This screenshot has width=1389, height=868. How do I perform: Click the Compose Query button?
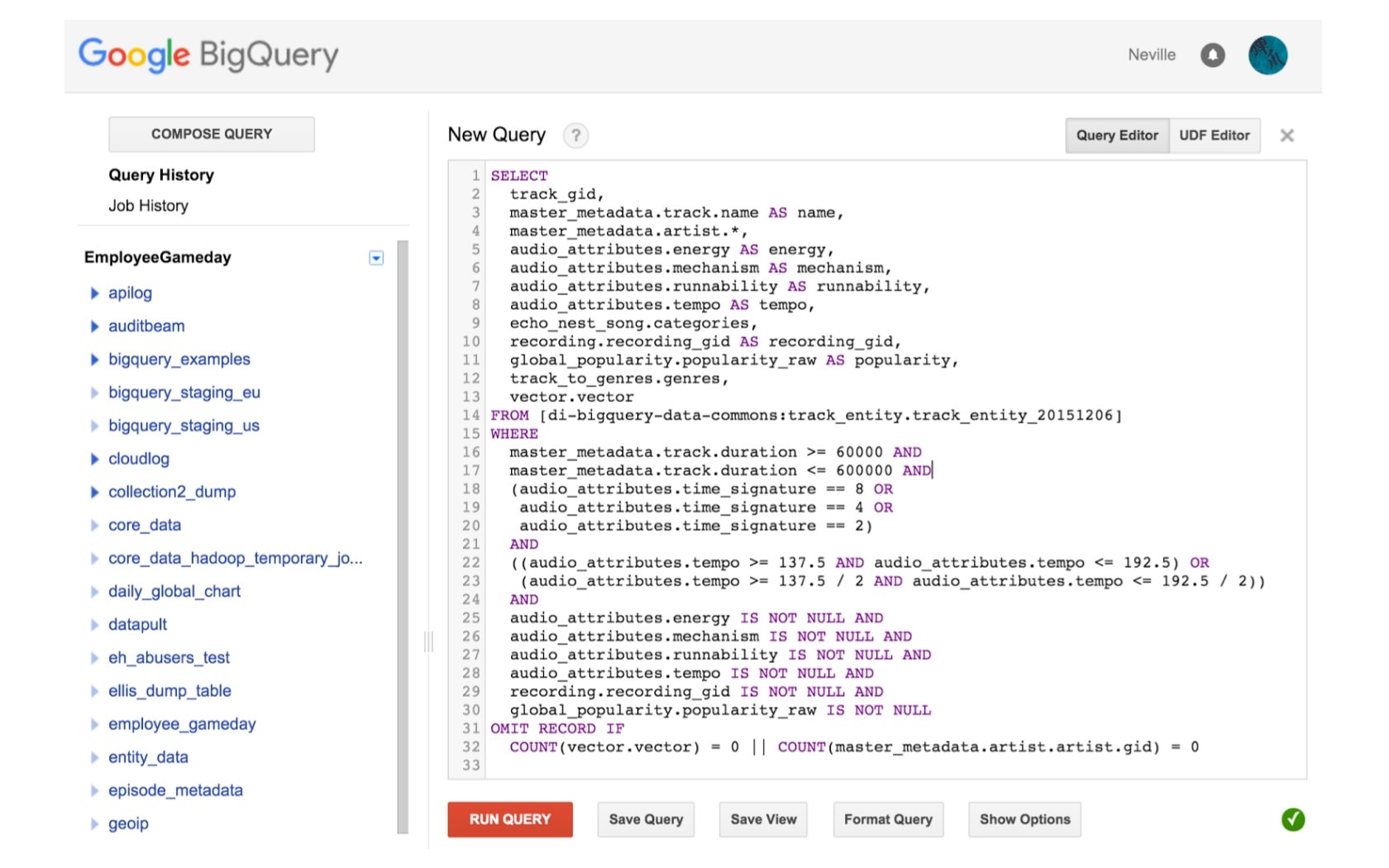(x=212, y=134)
